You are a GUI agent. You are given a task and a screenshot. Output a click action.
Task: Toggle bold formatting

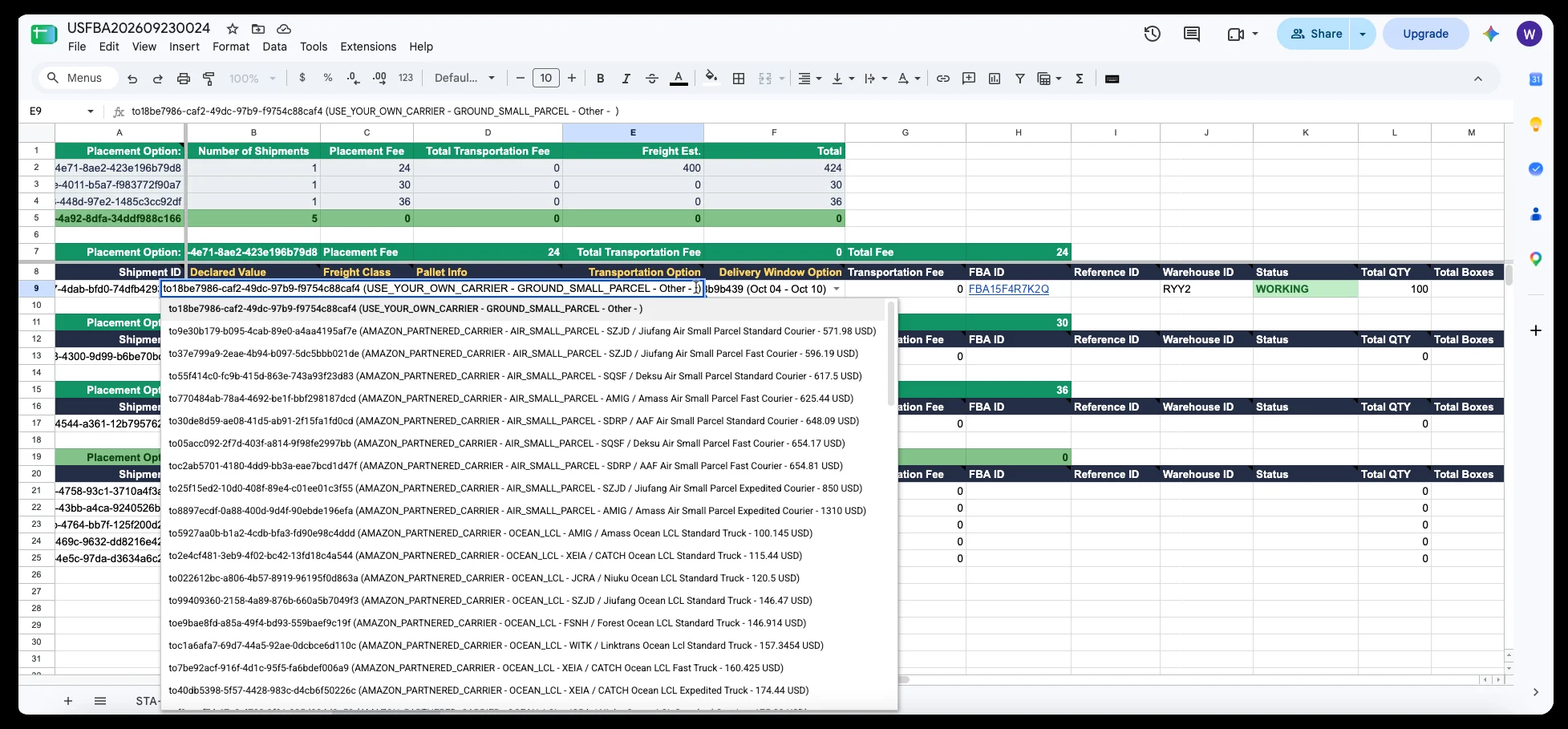(600, 79)
